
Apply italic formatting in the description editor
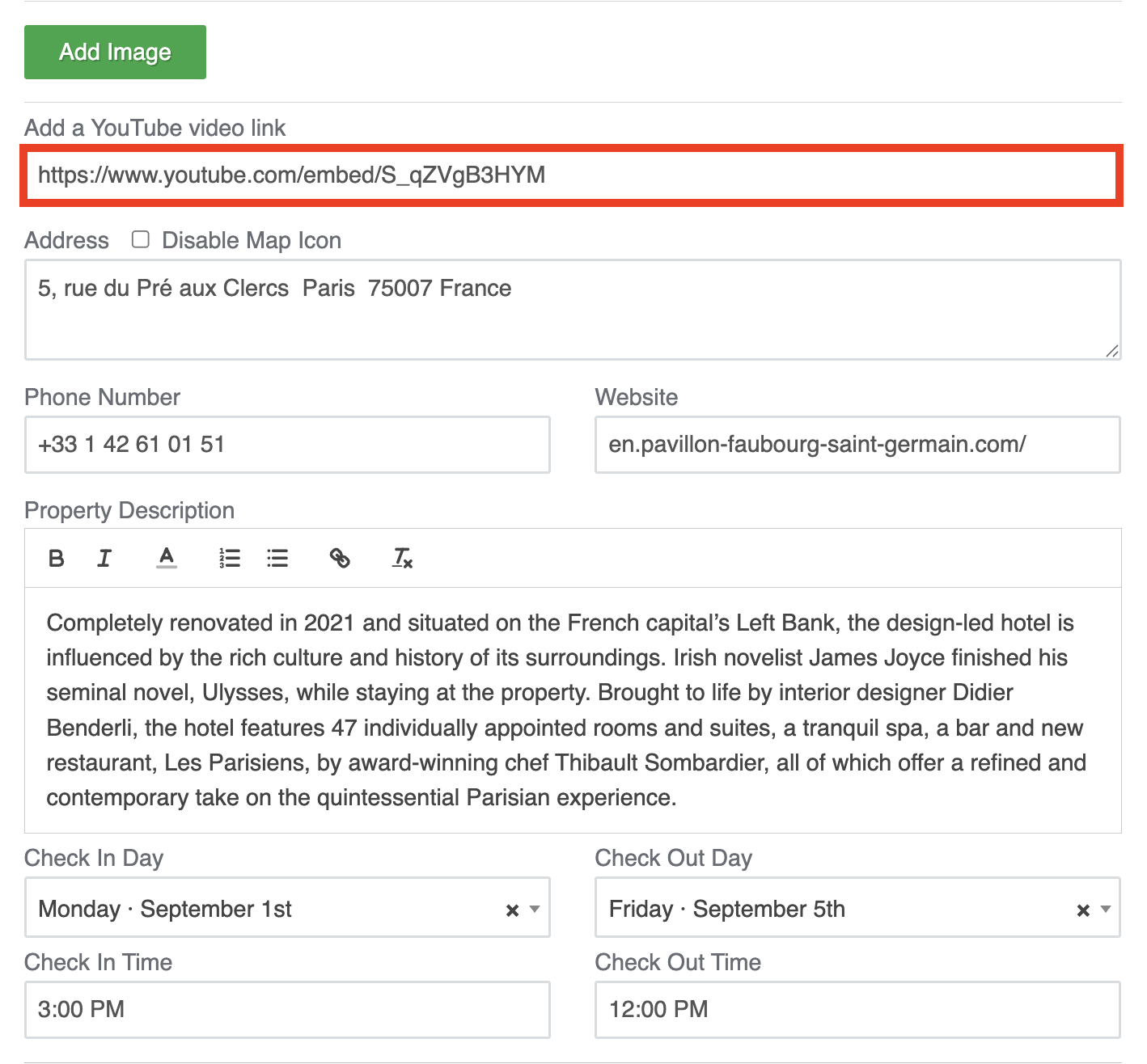tap(104, 558)
